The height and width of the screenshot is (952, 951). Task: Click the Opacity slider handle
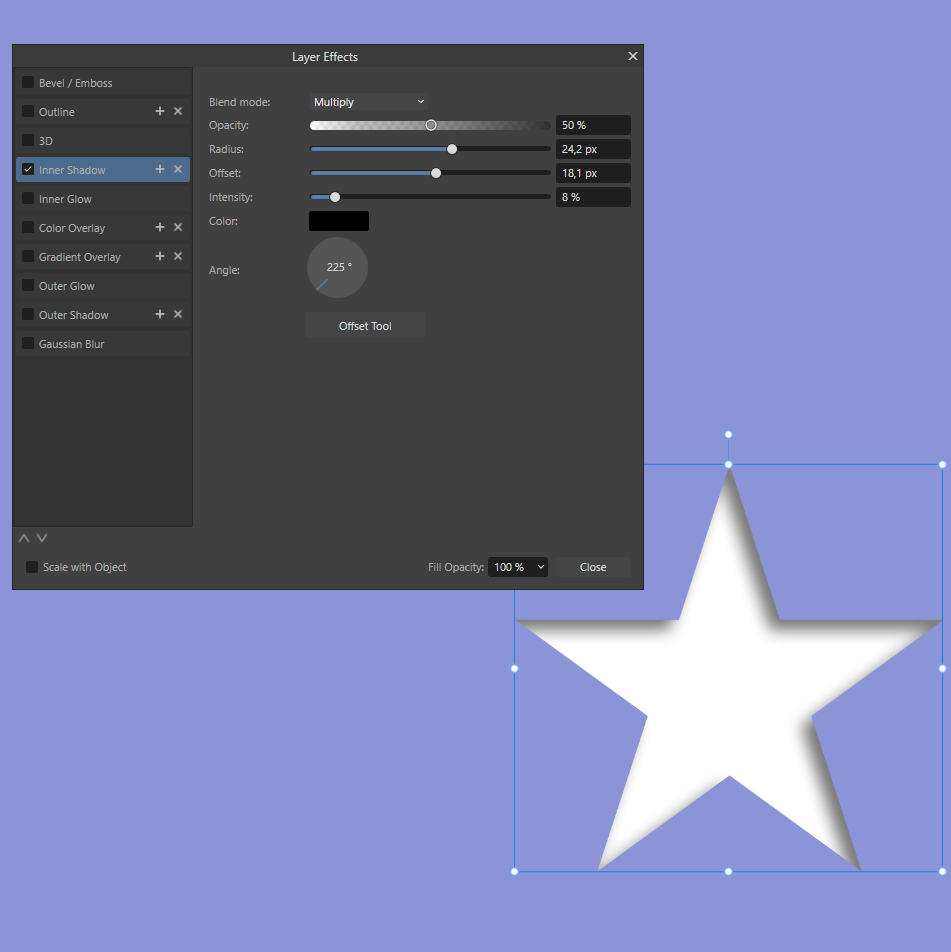[431, 125]
